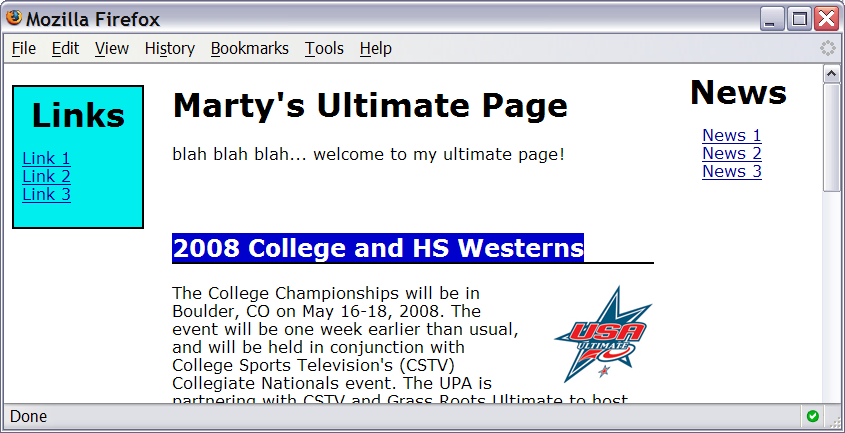Follow the Link 3 hyperlink
Image resolution: width=845 pixels, height=433 pixels.
46,194
